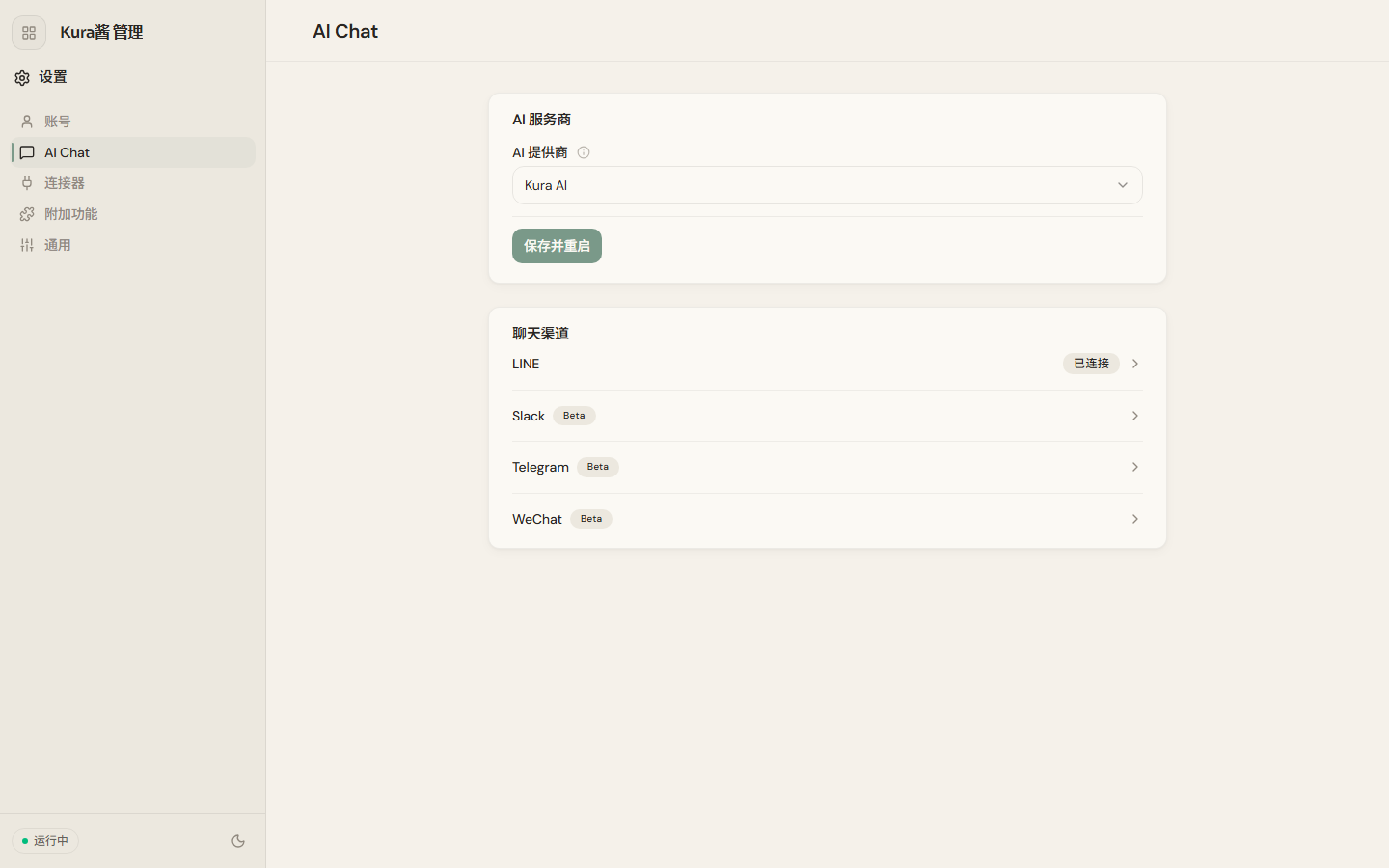Click the Beta badge next to Slack
The height and width of the screenshot is (868, 1389).
574,416
